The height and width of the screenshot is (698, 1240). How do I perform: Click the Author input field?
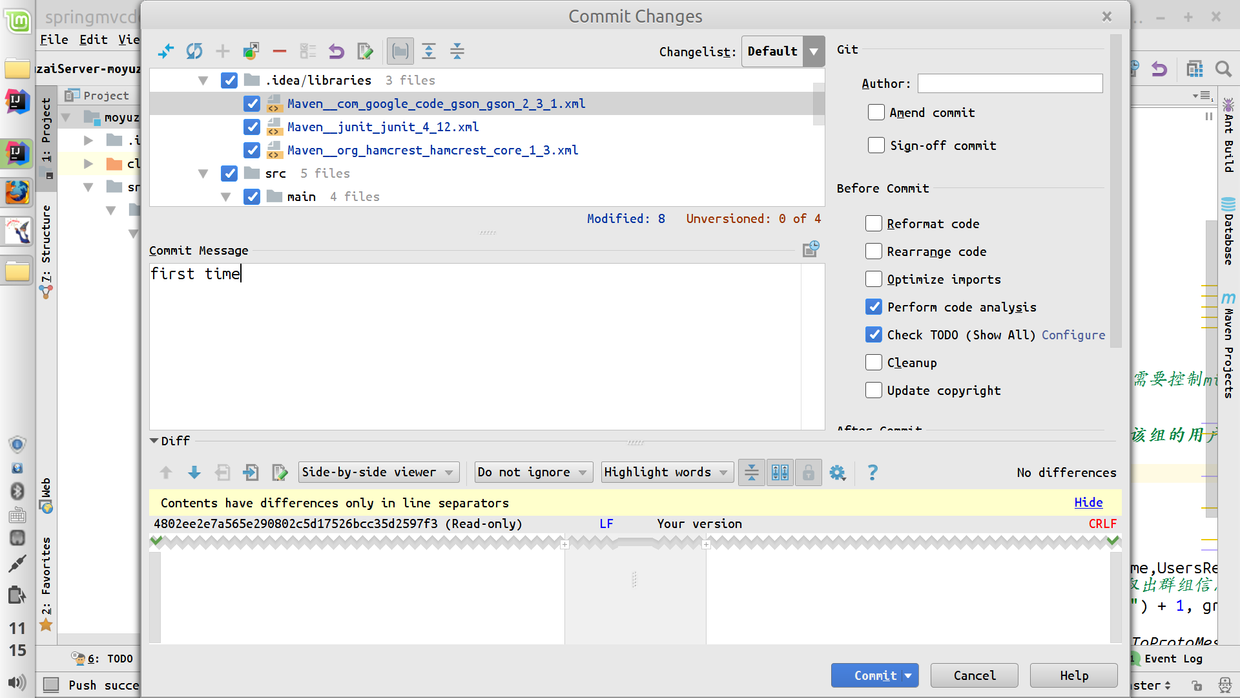tap(1010, 83)
